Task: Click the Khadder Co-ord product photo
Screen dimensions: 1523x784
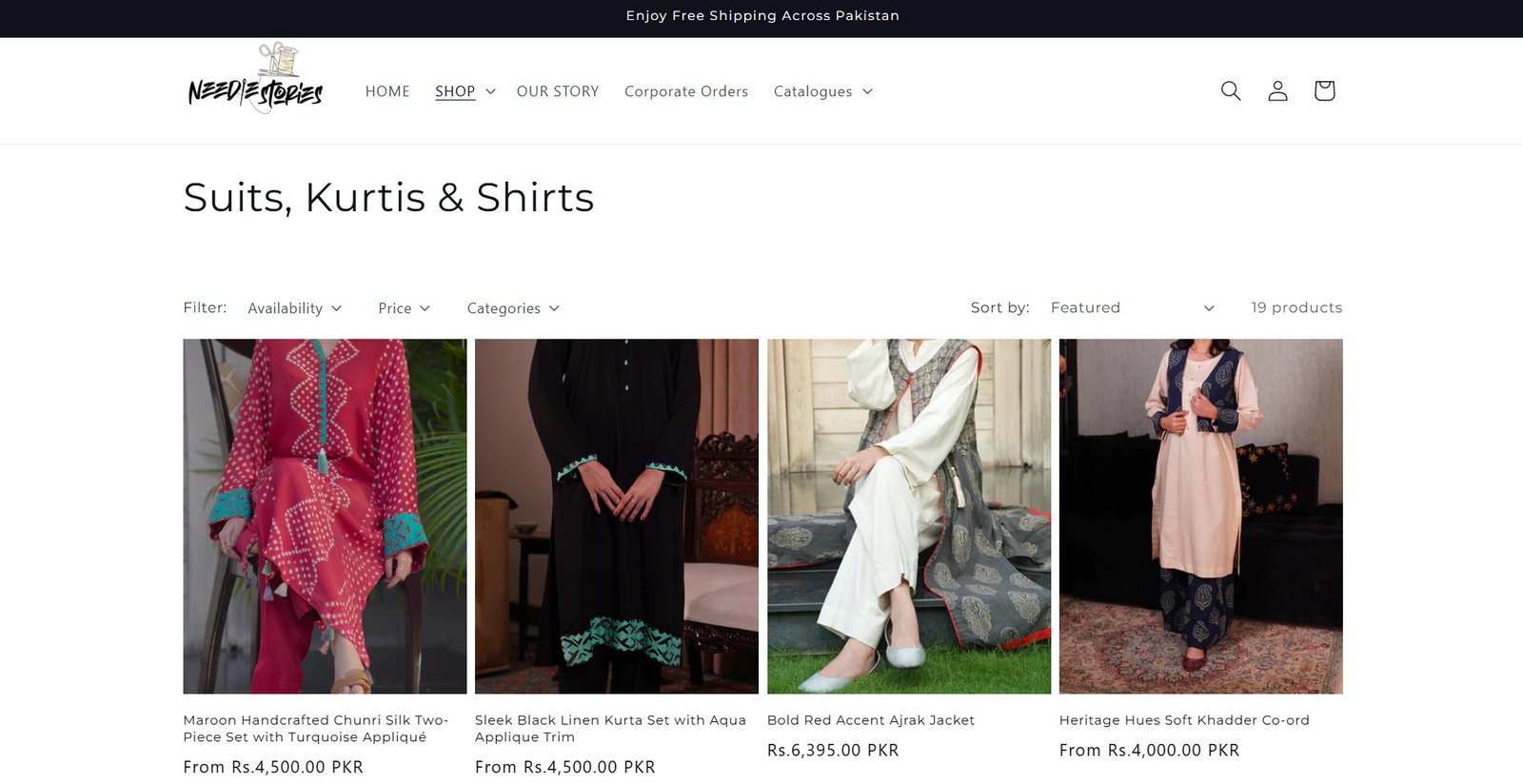Action: [x=1200, y=516]
